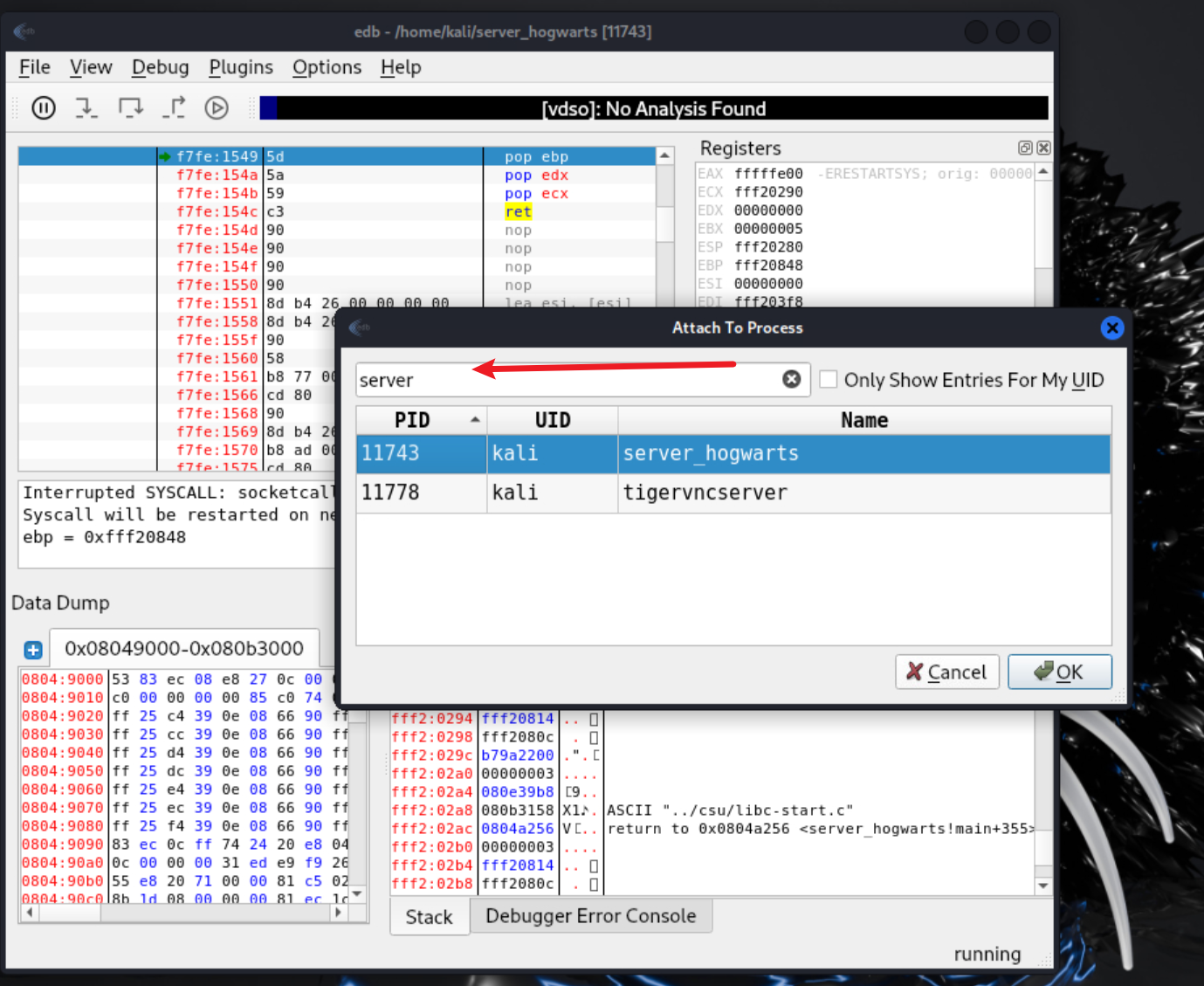Sort process list by PID column

tap(422, 420)
